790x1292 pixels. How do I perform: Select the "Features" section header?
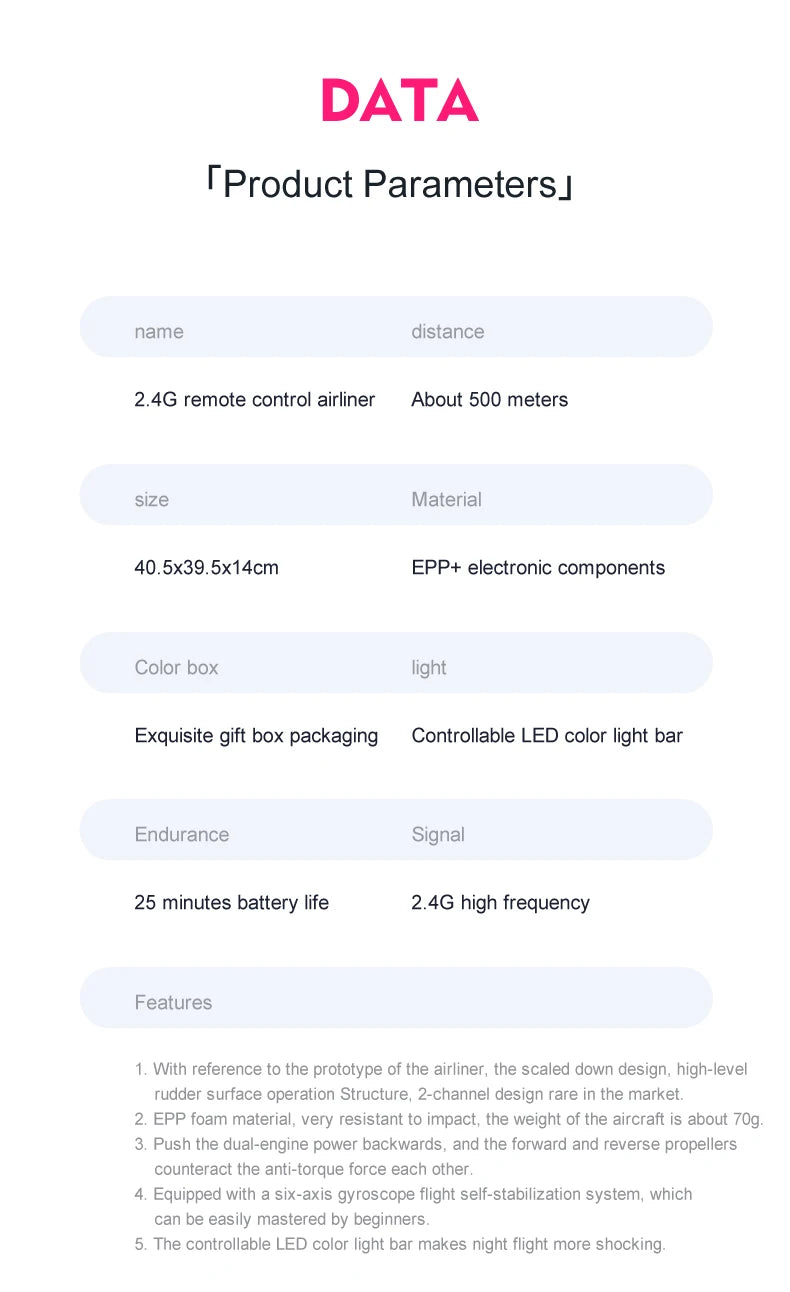(x=173, y=1003)
